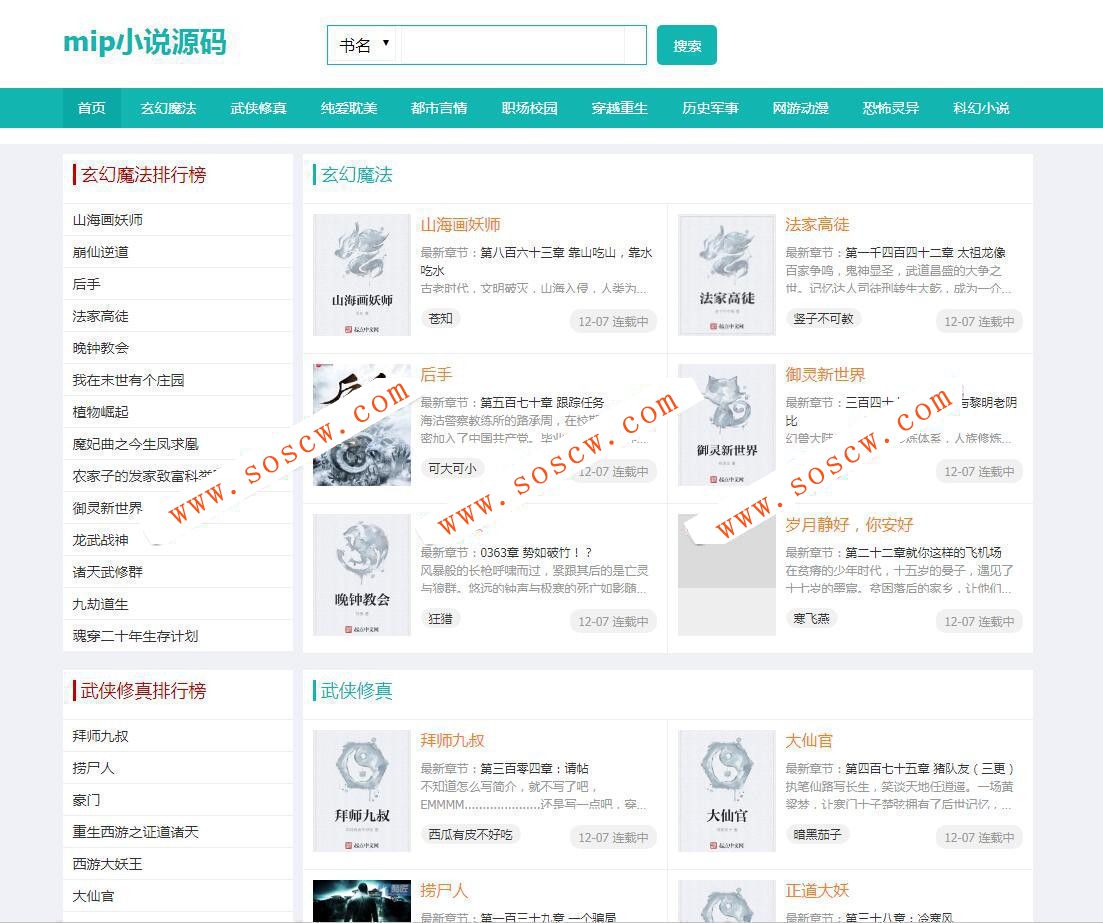Open latest chapter 第四百七十五章 猪队友

click(930, 769)
